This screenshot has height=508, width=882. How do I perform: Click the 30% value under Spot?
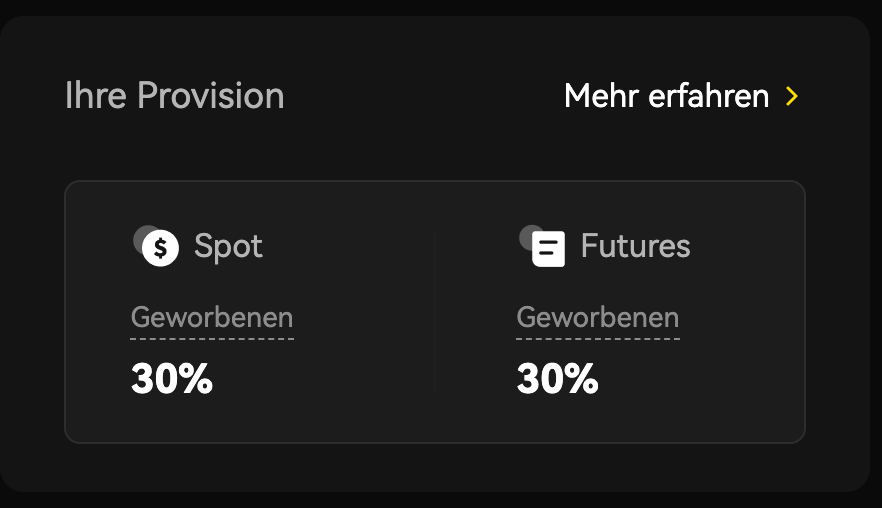(172, 379)
